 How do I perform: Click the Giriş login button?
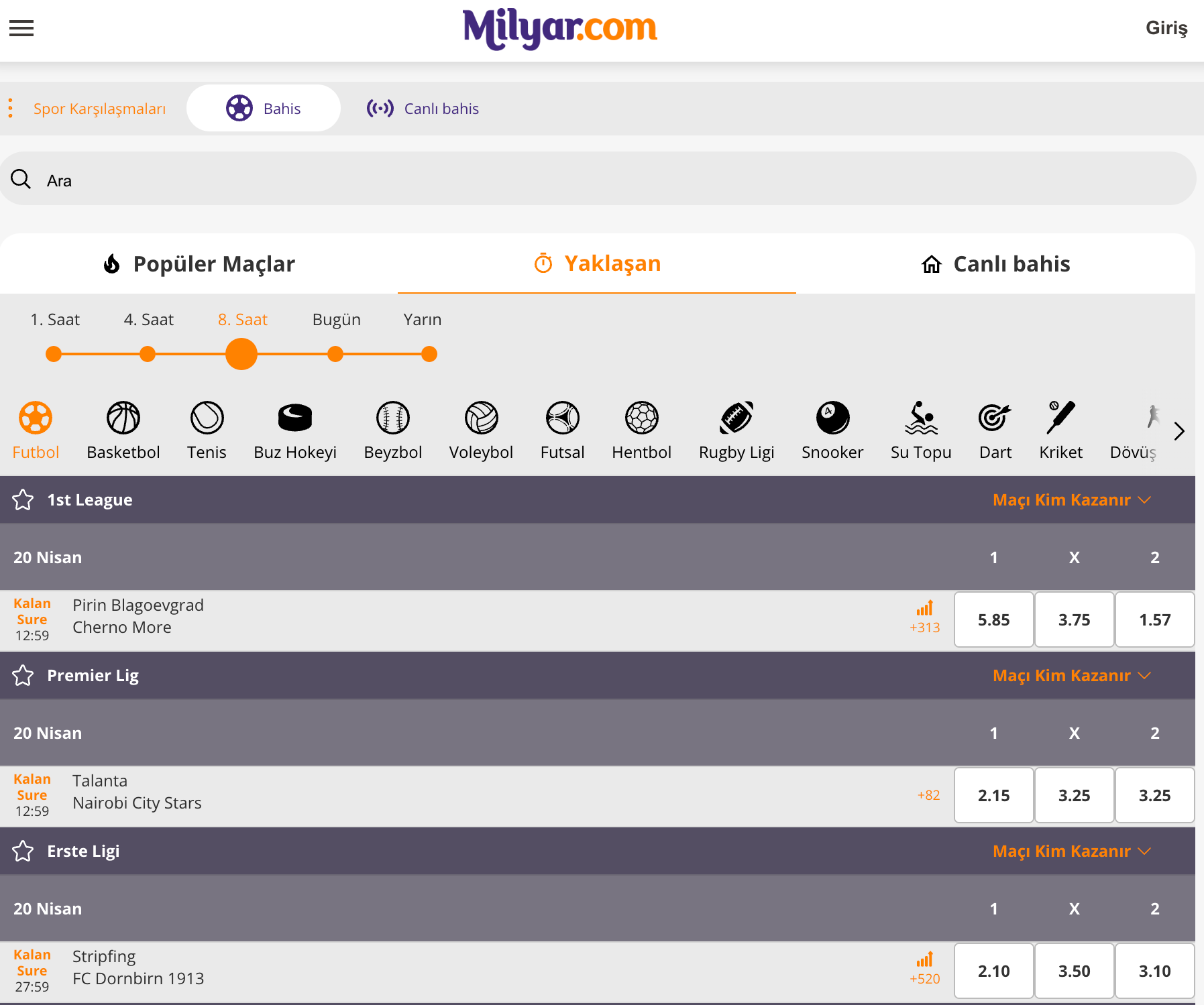tap(1166, 28)
